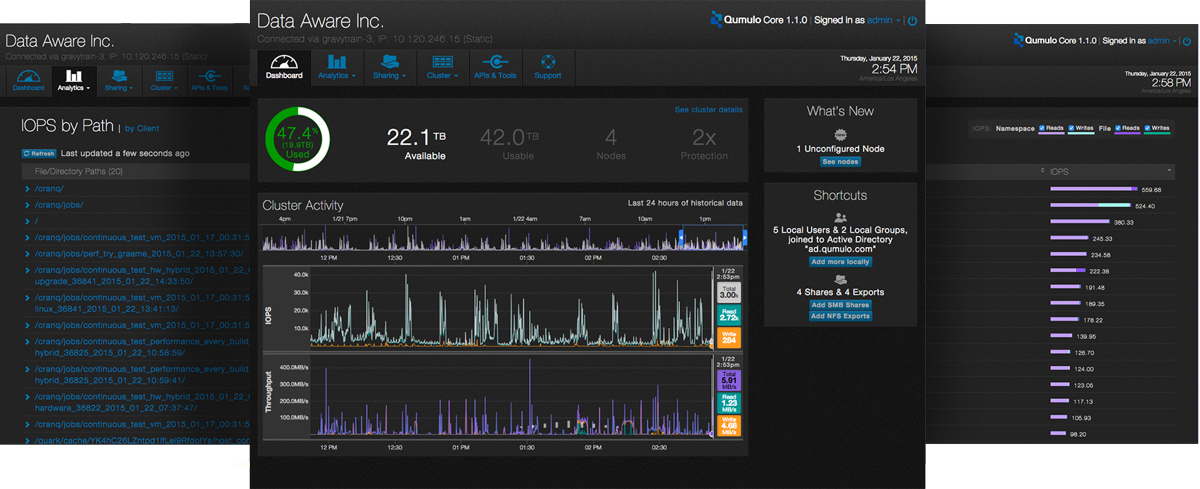Image resolution: width=1200 pixels, height=489 pixels.
Task: Click the right handle of the timeline selection
Action: (x=745, y=238)
